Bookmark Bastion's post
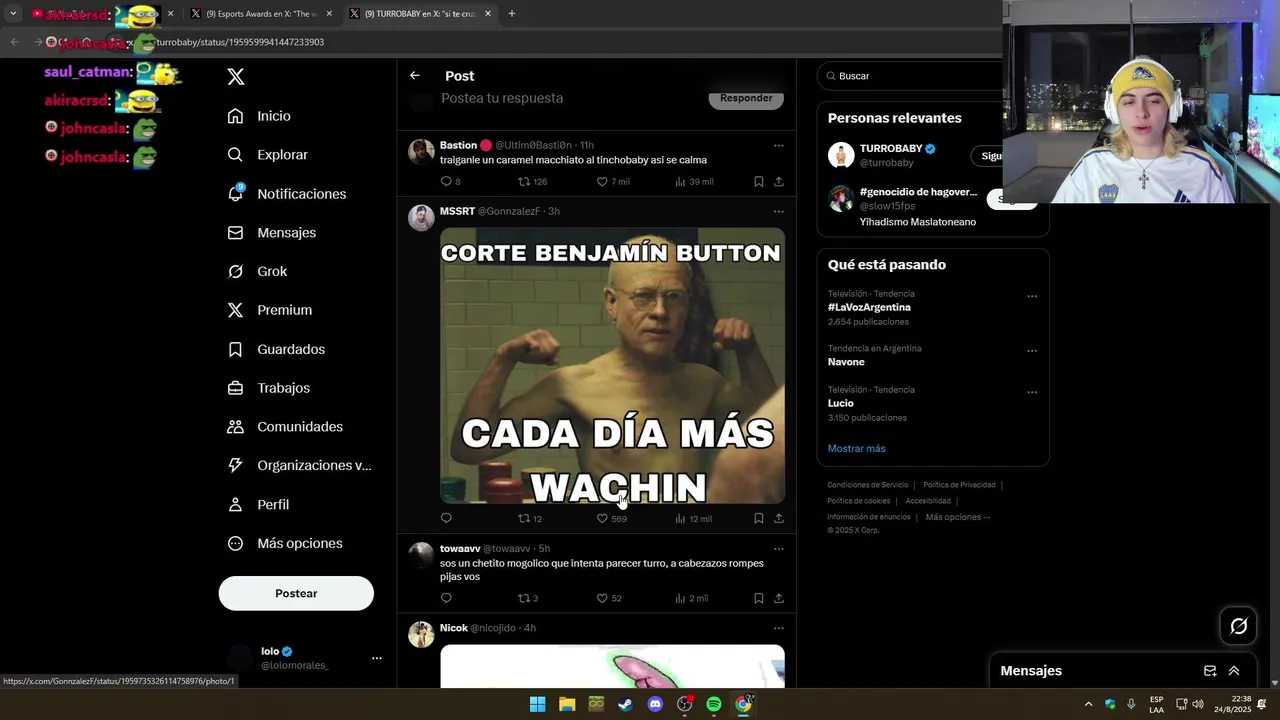 point(759,181)
